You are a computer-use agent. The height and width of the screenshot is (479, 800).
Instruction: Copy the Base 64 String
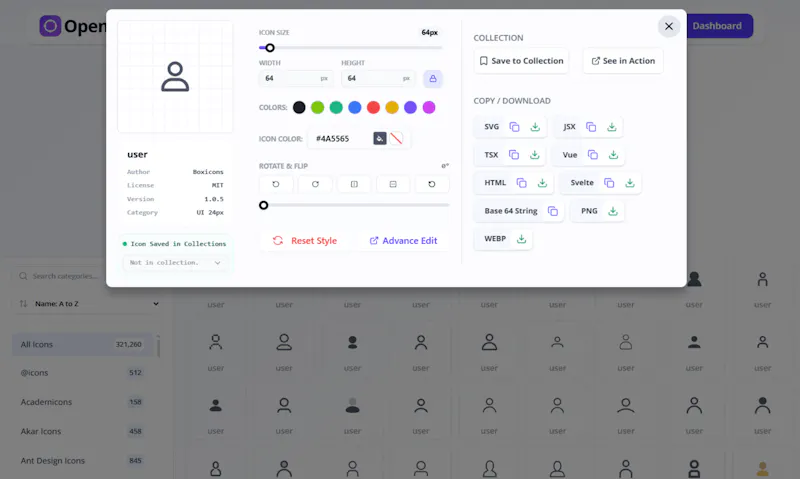click(x=553, y=211)
